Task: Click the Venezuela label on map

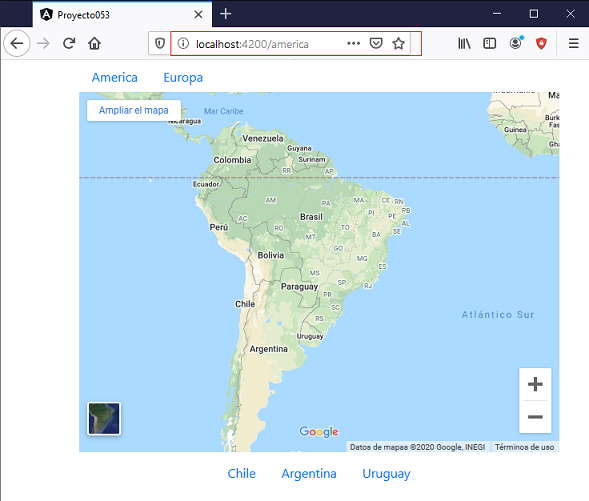Action: tap(263, 139)
